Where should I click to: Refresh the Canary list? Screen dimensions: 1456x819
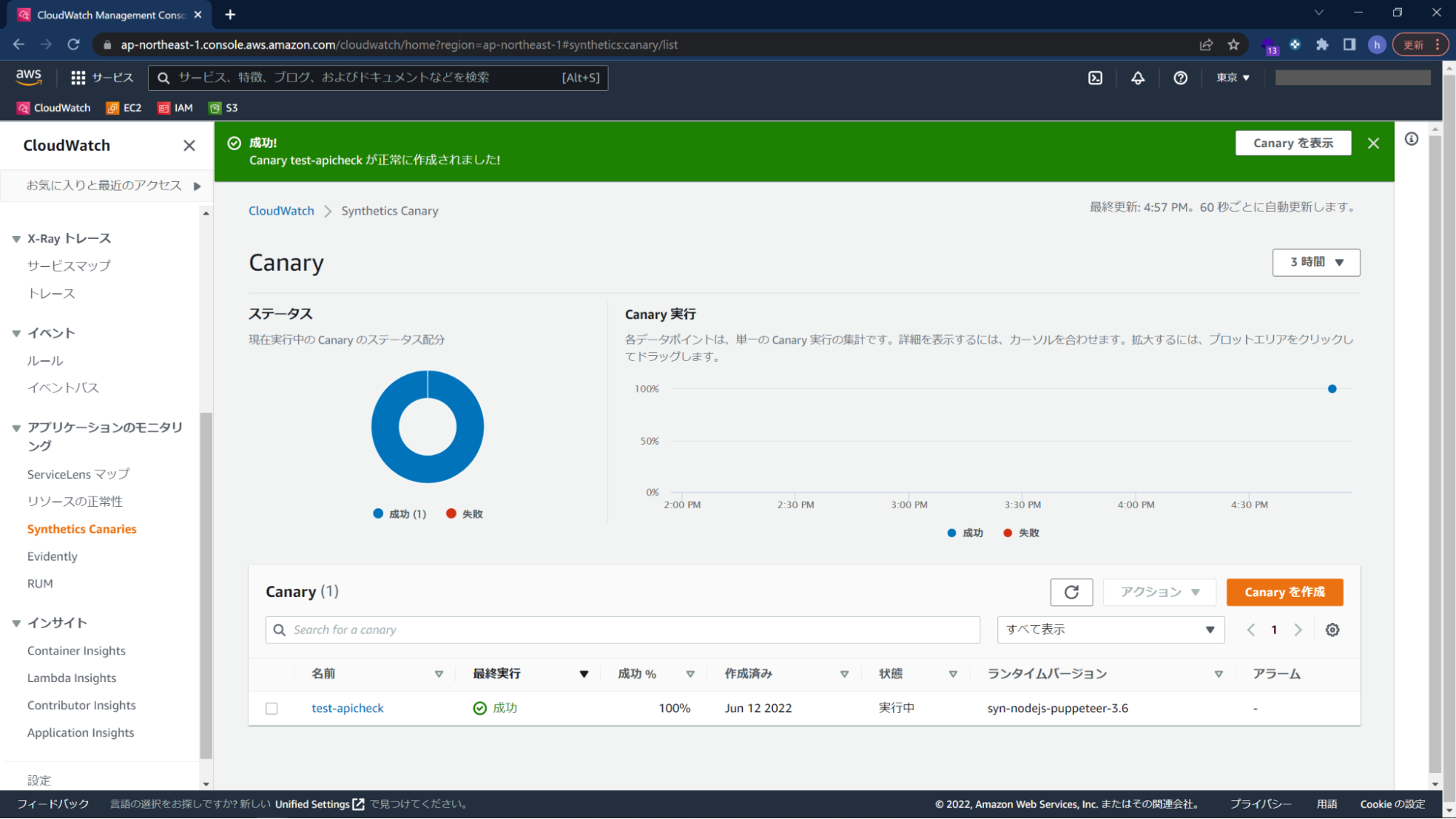click(x=1071, y=593)
